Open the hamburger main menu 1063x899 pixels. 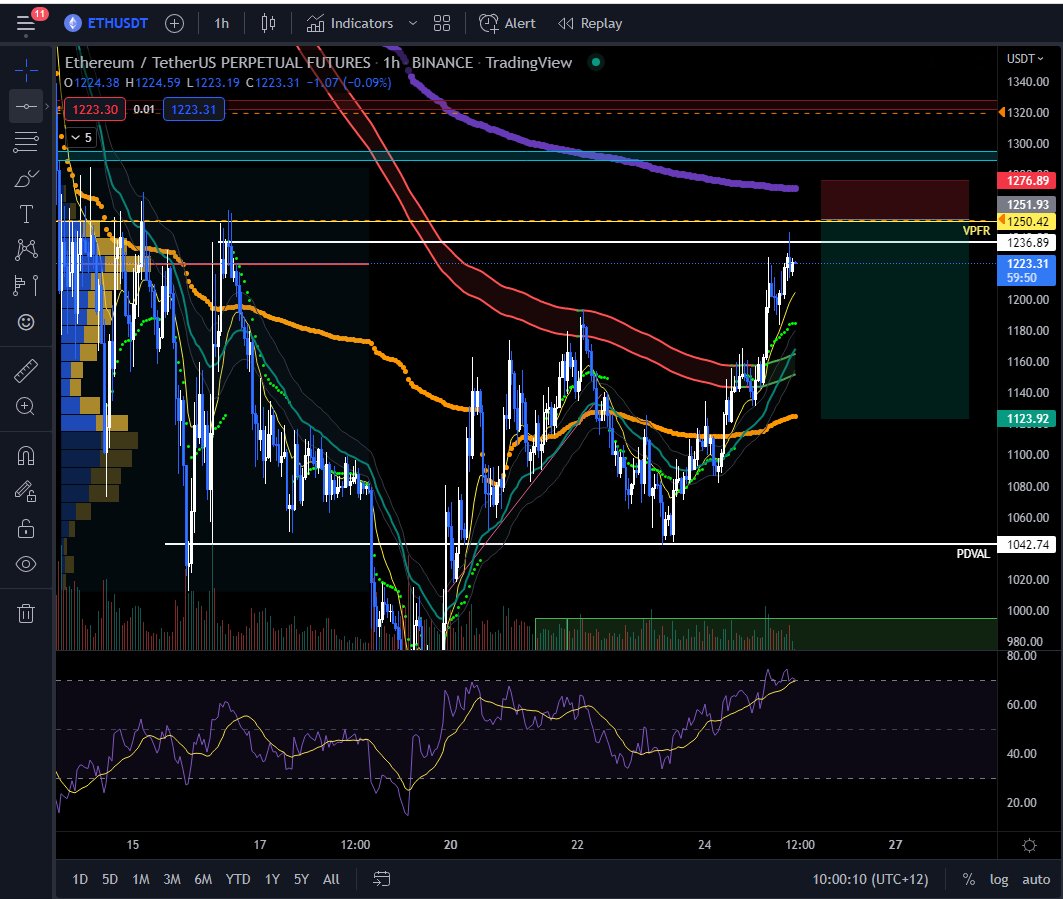(26, 24)
